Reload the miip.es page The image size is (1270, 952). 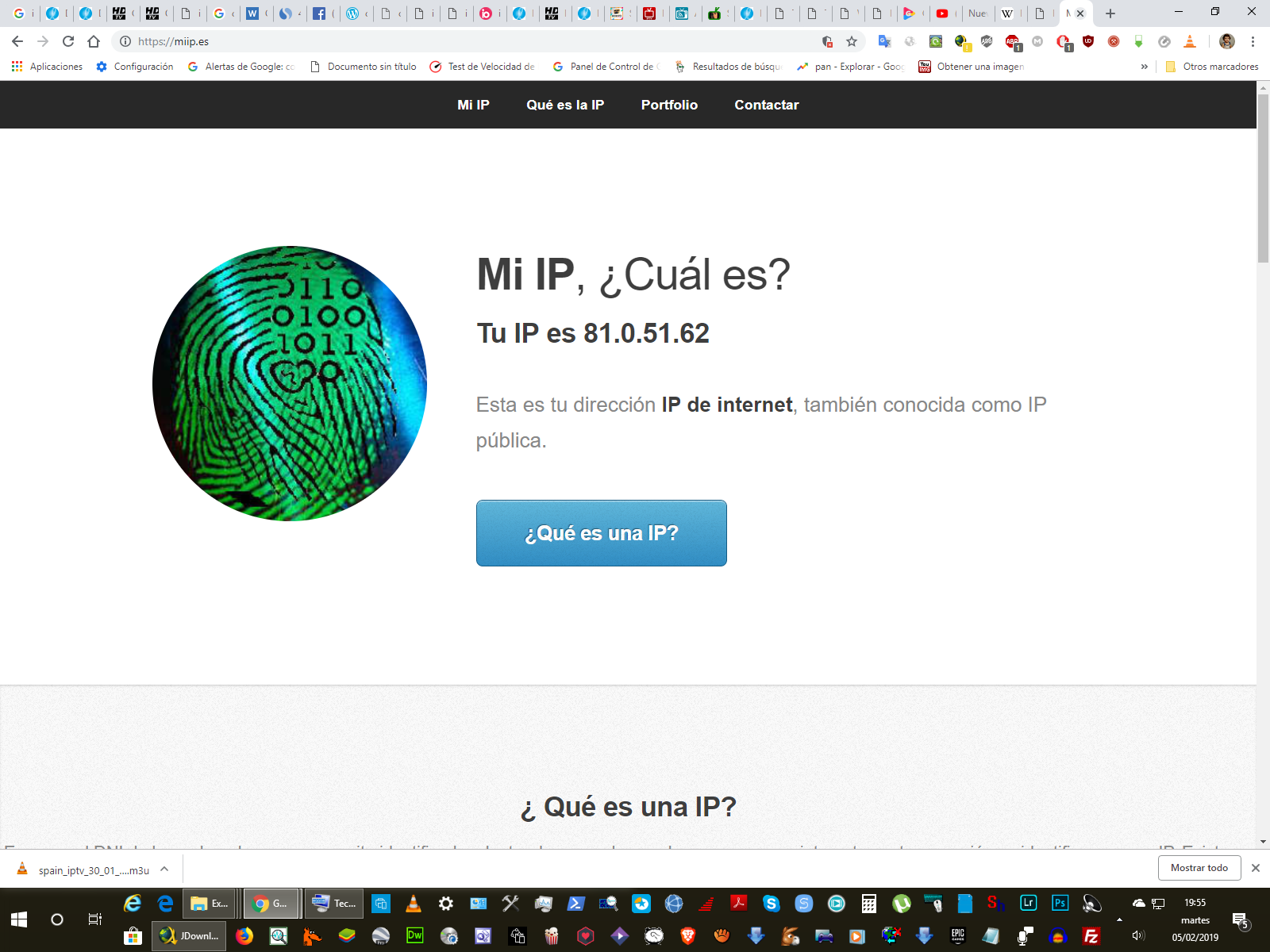click(x=68, y=41)
